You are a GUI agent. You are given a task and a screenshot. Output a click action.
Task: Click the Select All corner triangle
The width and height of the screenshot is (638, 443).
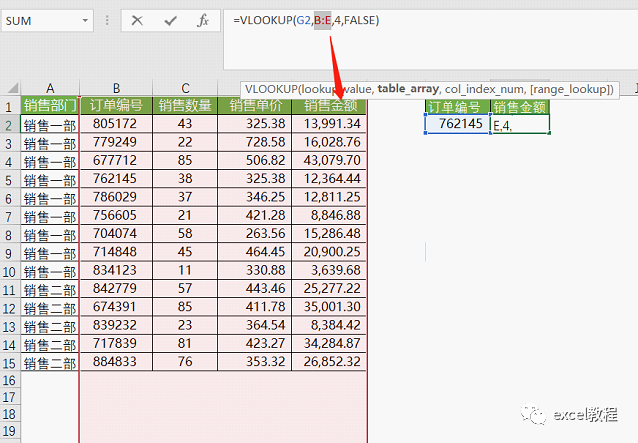[10, 88]
